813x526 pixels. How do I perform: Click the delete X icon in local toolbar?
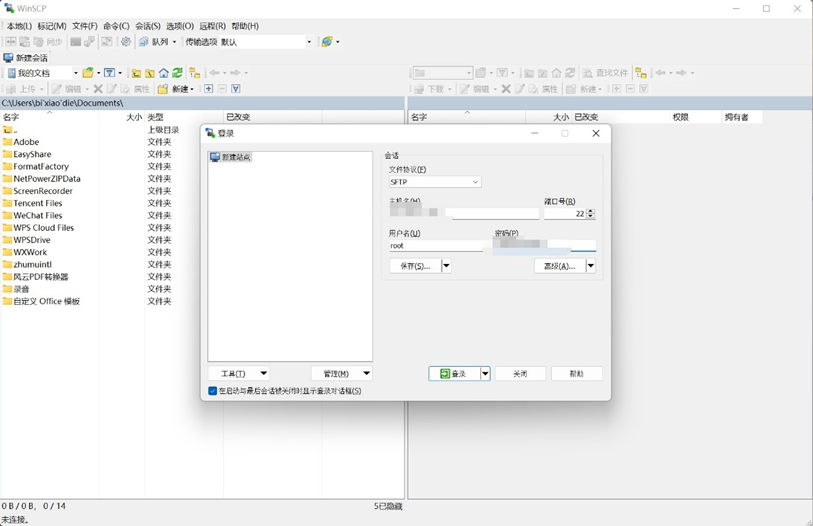[97, 89]
